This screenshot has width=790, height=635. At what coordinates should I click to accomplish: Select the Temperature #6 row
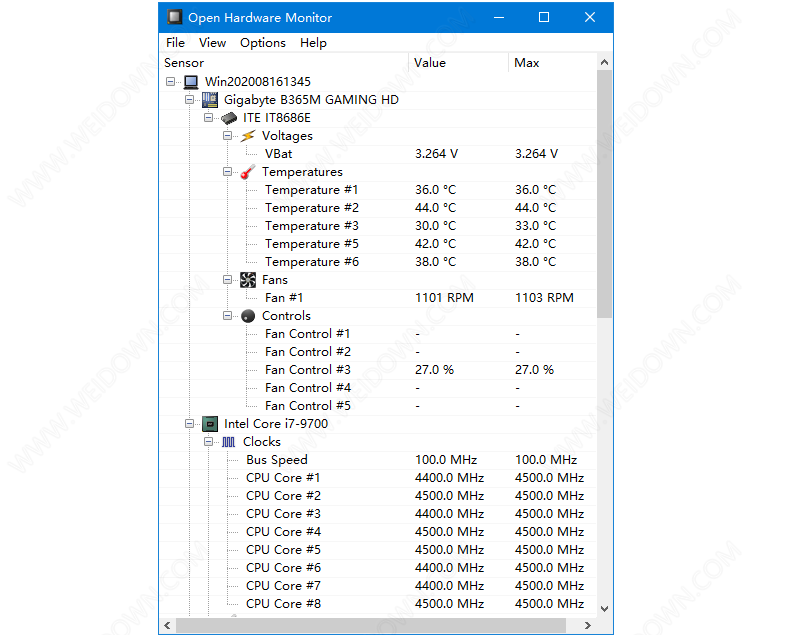tap(378, 262)
